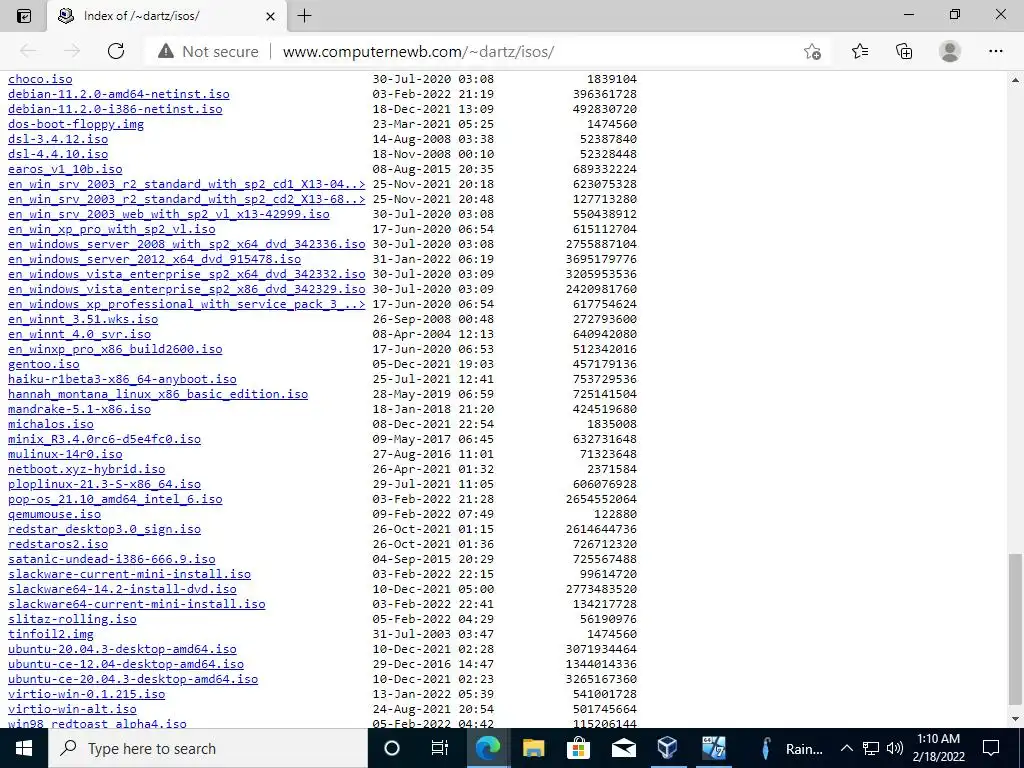Open Mail app on taskbar

tap(623, 748)
